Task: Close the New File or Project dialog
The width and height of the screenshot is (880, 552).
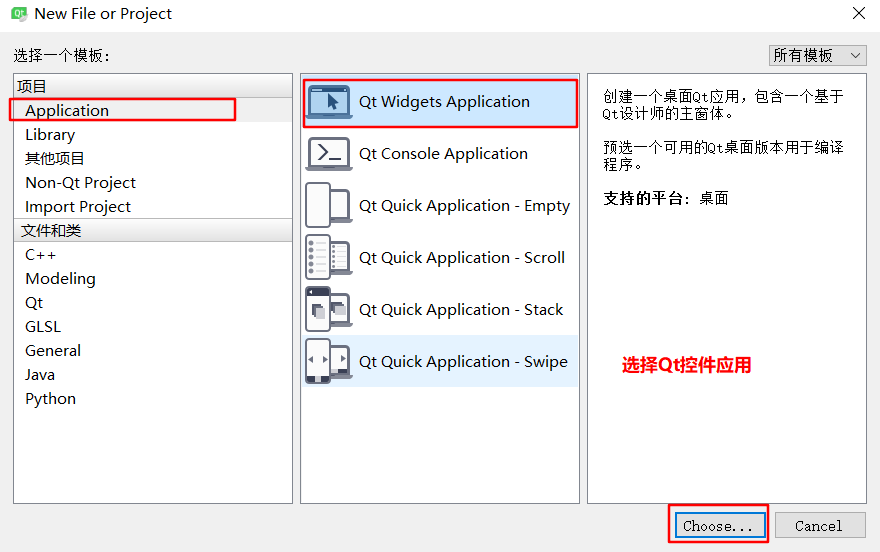Action: click(x=859, y=13)
